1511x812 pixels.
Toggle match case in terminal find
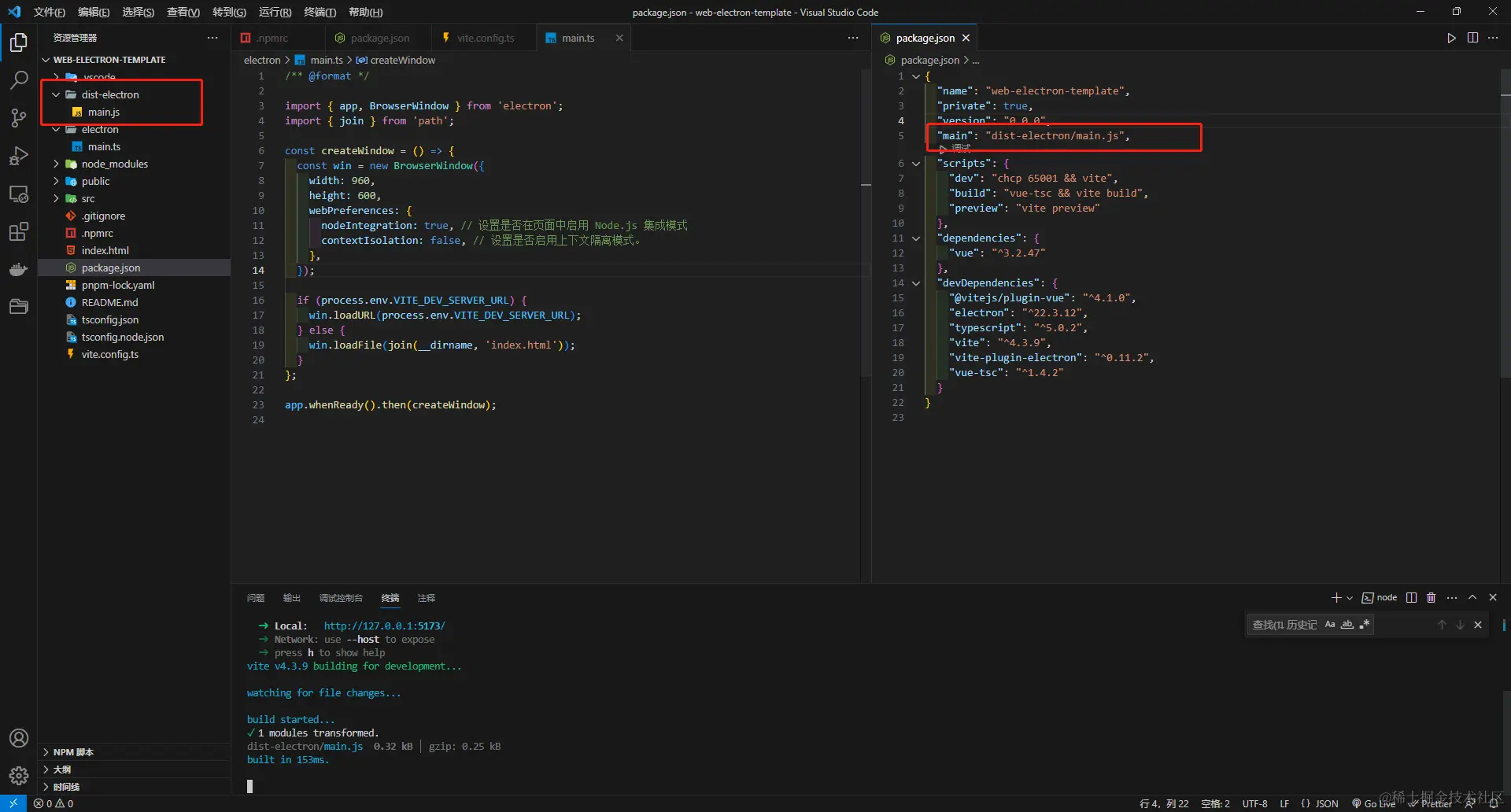click(1330, 625)
